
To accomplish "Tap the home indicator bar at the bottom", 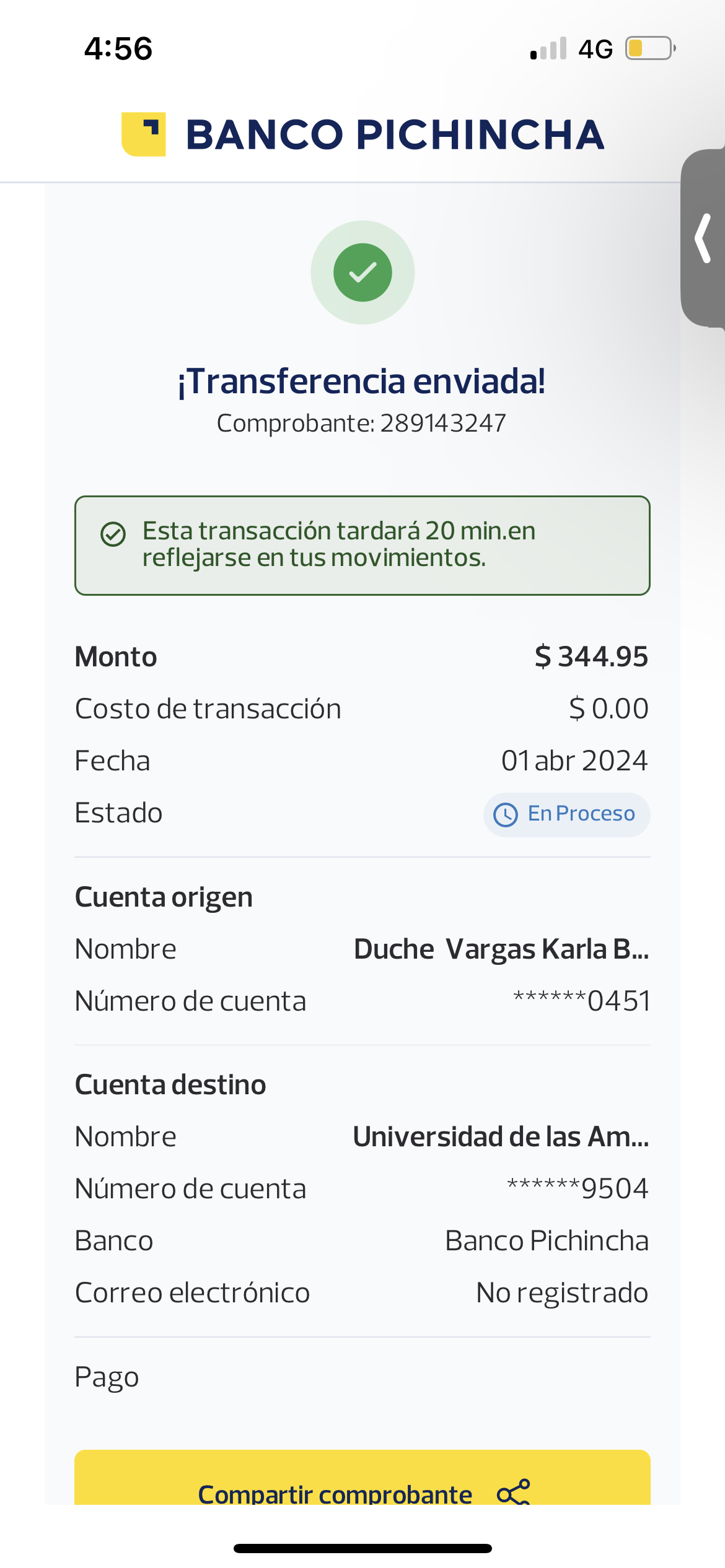I will (x=362, y=1548).
